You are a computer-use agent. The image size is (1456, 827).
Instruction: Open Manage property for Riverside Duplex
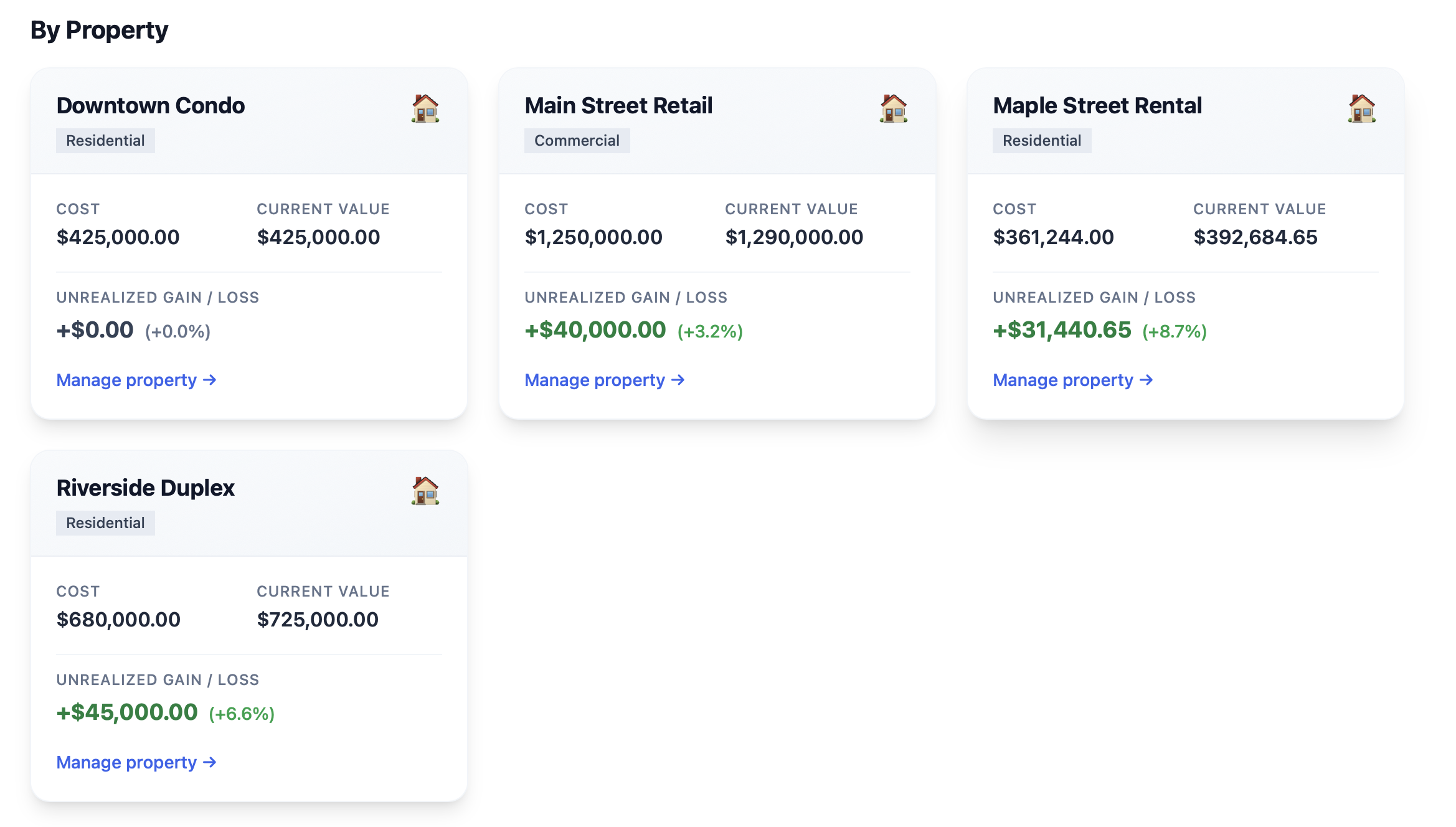pos(126,762)
